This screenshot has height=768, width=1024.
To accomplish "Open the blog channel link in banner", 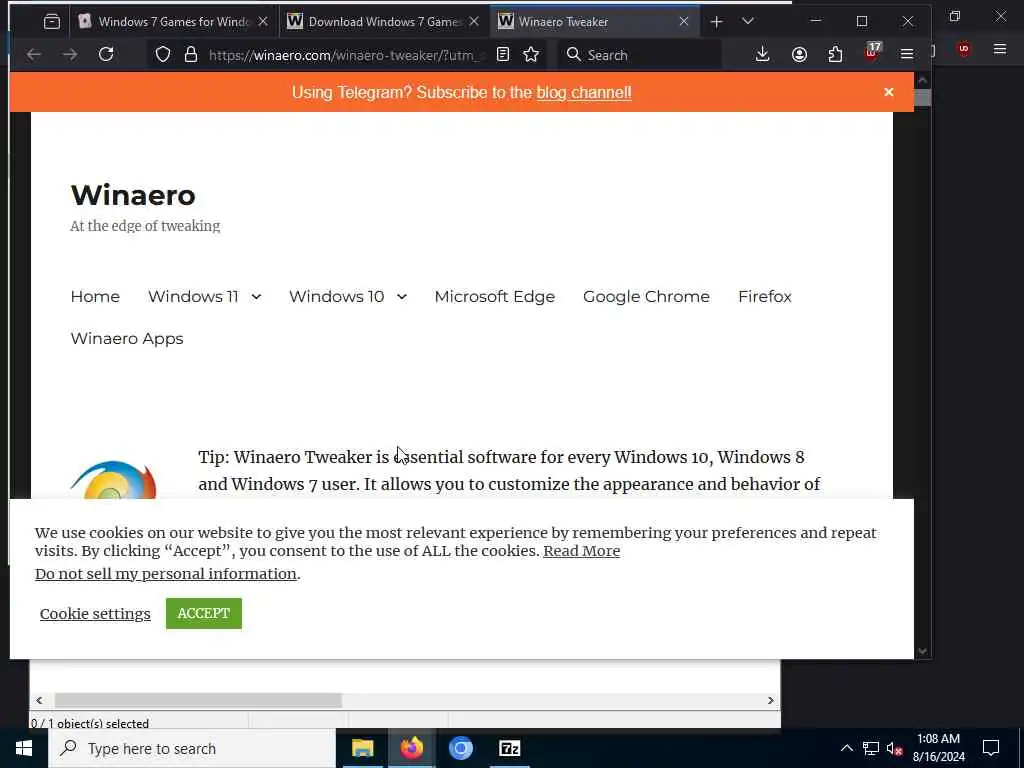I will (584, 93).
